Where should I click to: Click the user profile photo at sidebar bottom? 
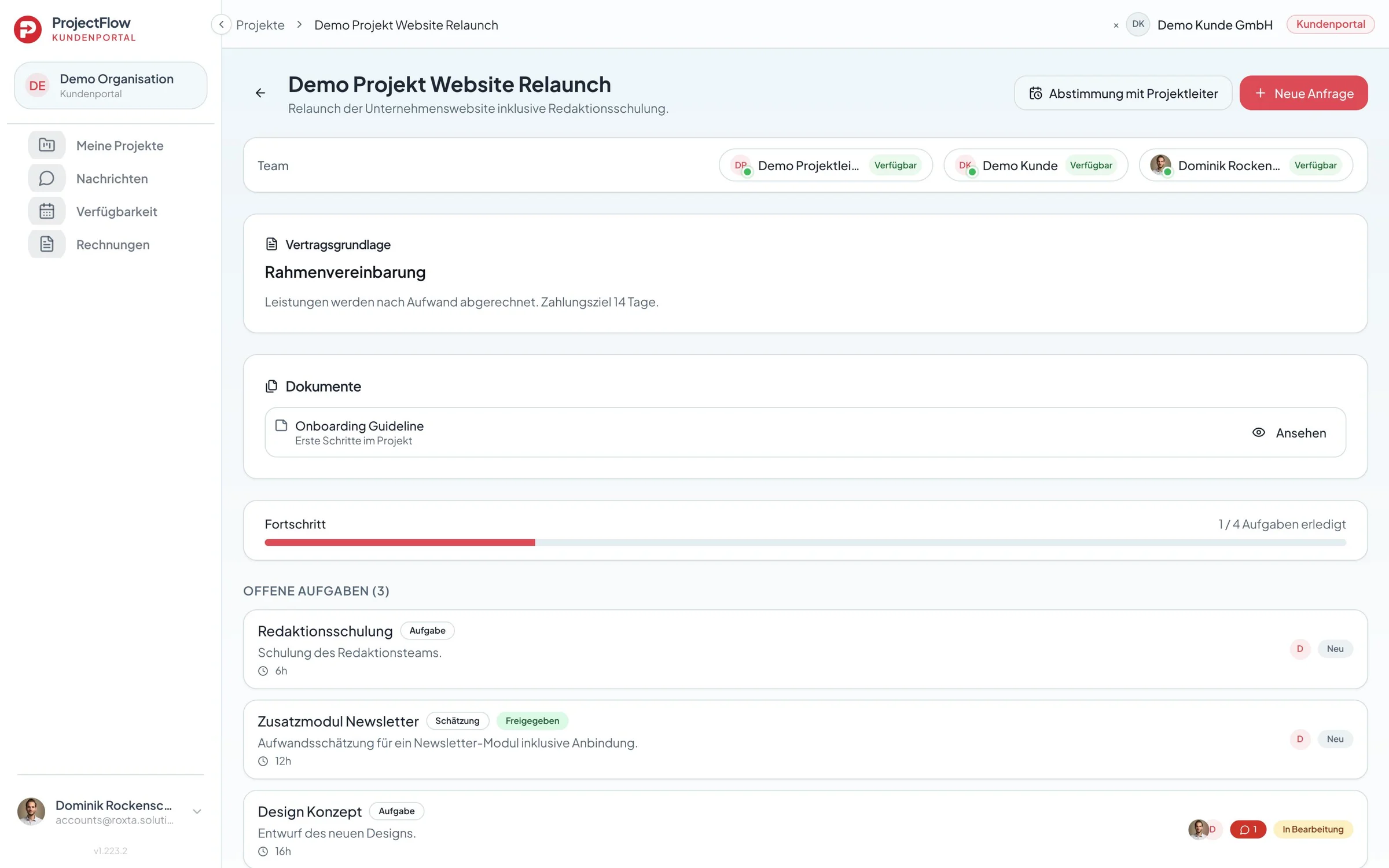(x=31, y=811)
